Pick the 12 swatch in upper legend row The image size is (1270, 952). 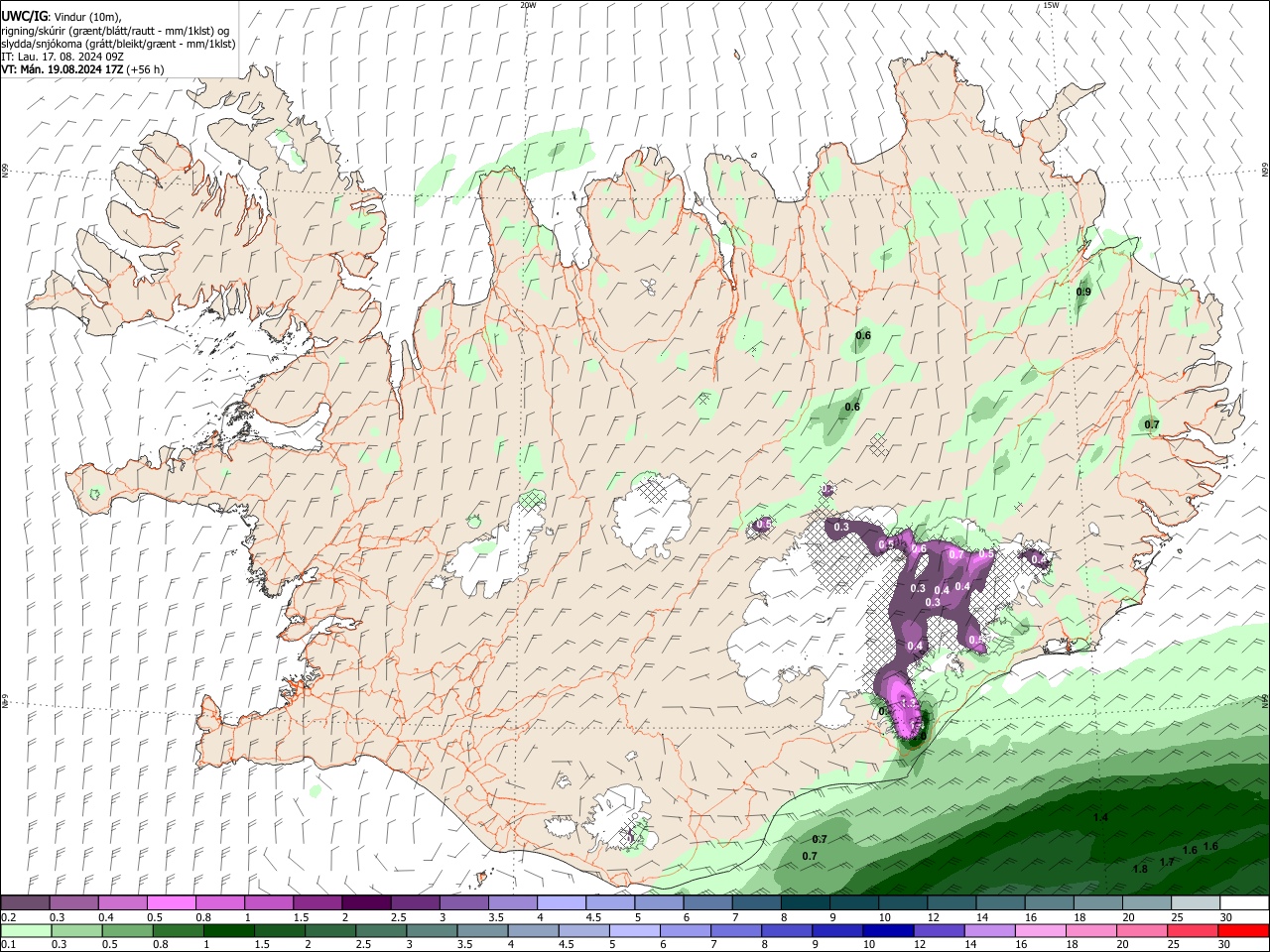pyautogui.click(x=952, y=903)
